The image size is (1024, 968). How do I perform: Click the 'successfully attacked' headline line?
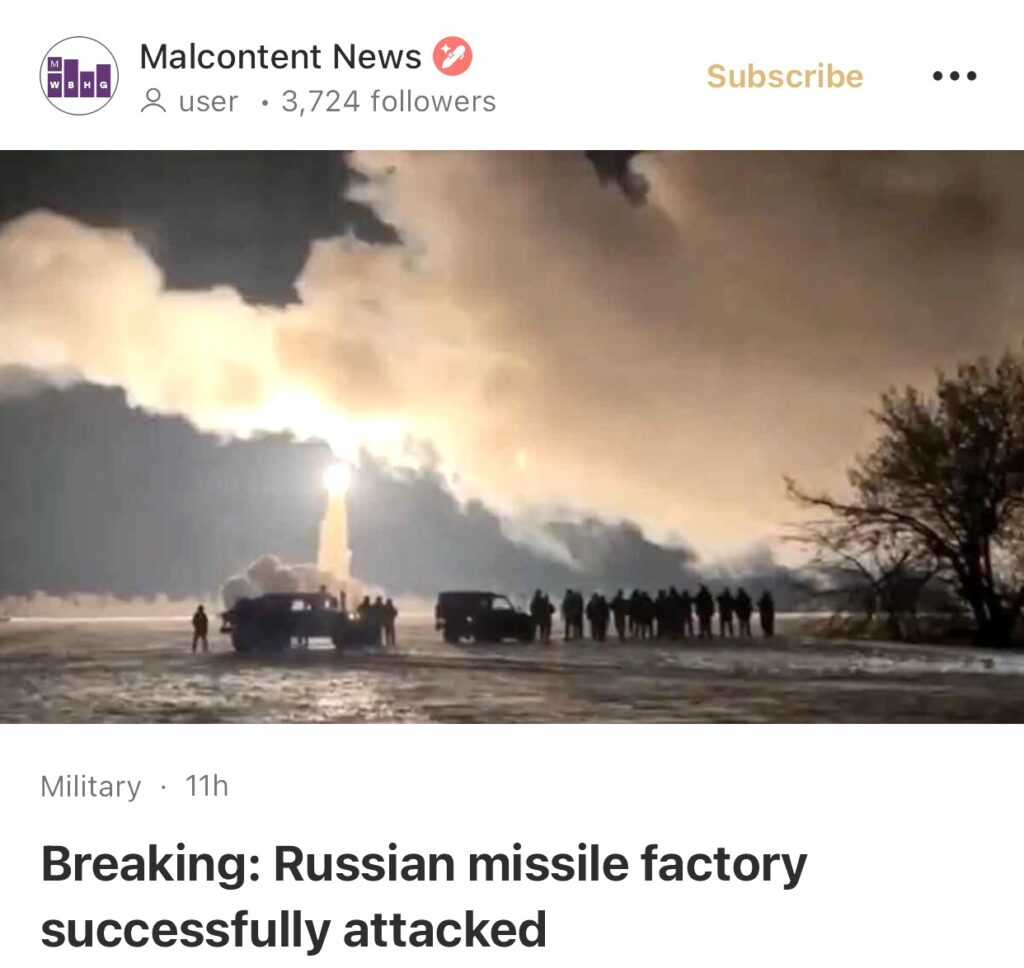tap(294, 929)
